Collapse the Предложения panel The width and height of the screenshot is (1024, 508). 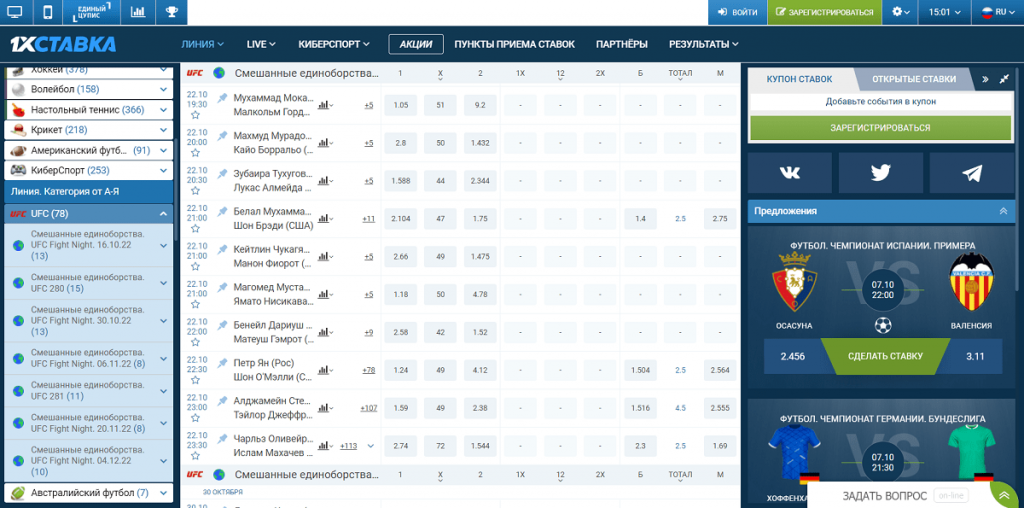[x=1003, y=211]
